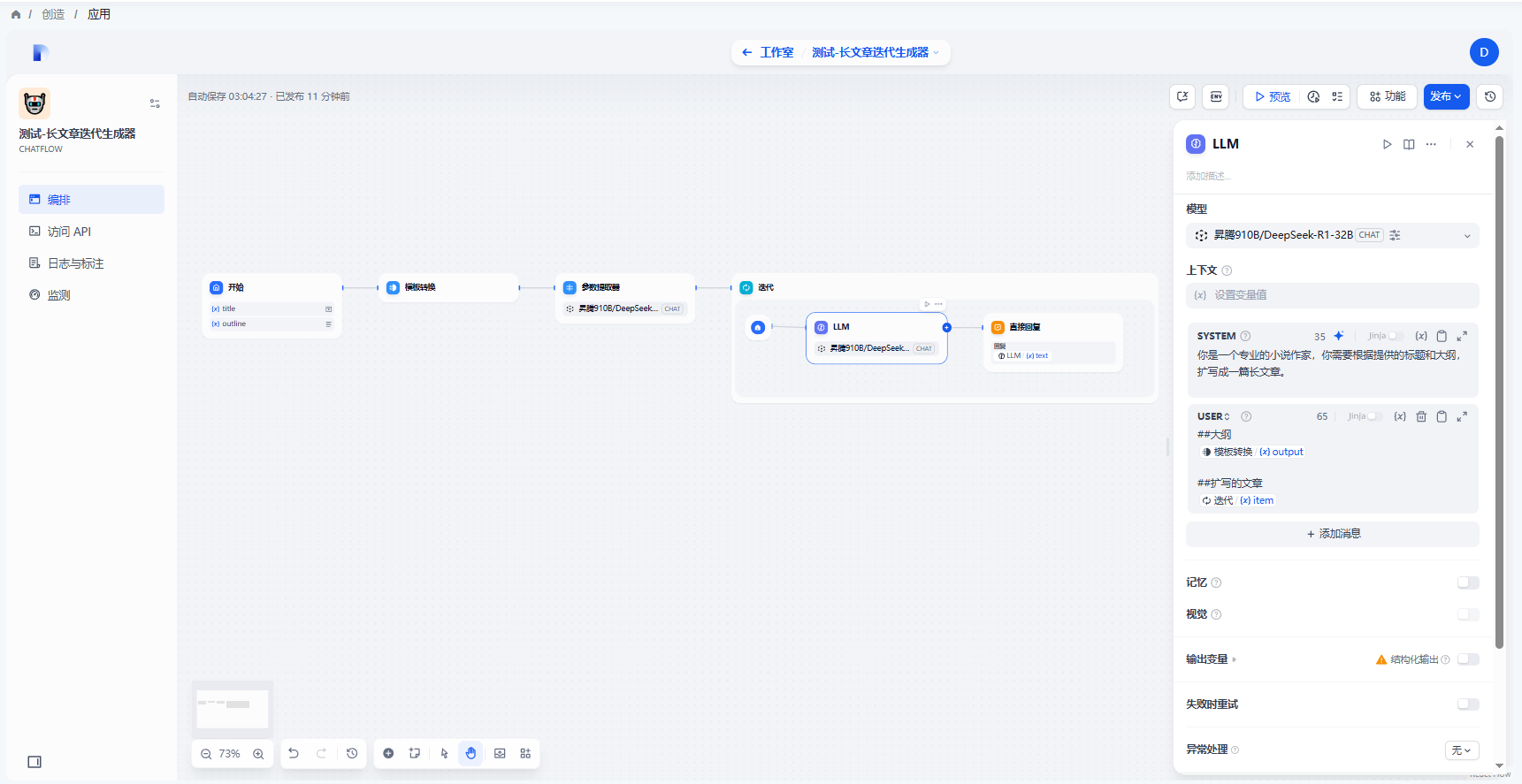
Task: Switch to pointer selection mode
Action: coord(444,754)
